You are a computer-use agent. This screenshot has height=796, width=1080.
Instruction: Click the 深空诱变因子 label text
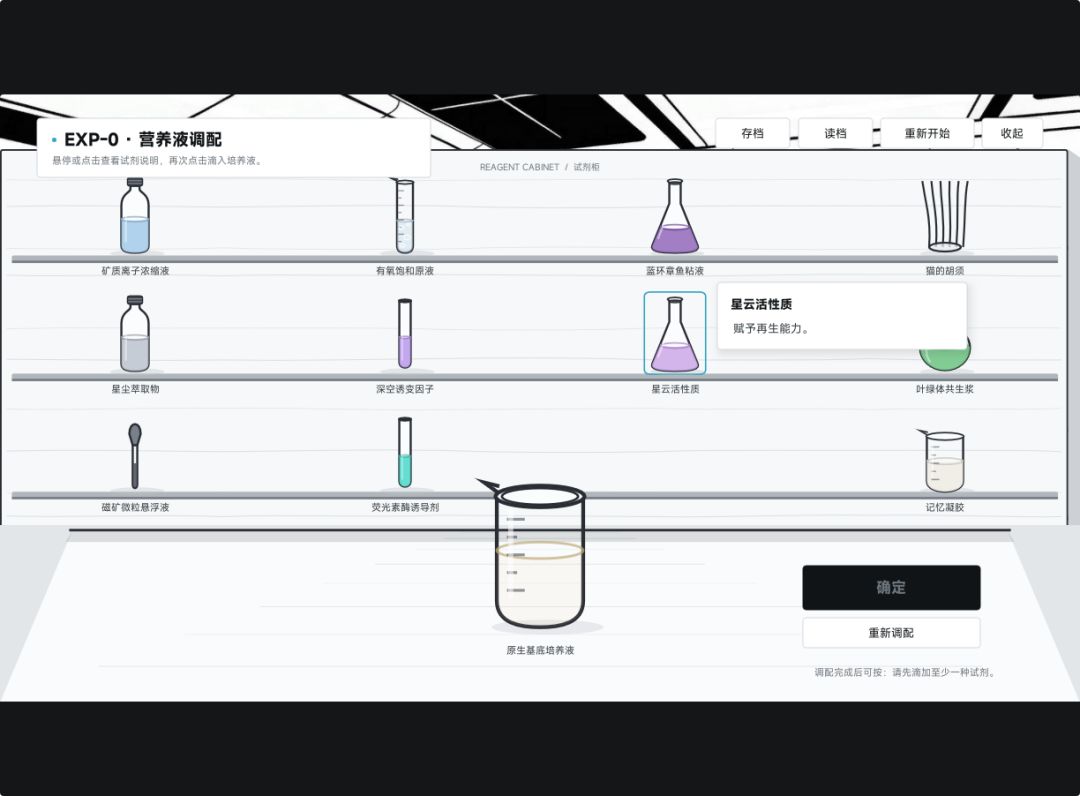(405, 389)
